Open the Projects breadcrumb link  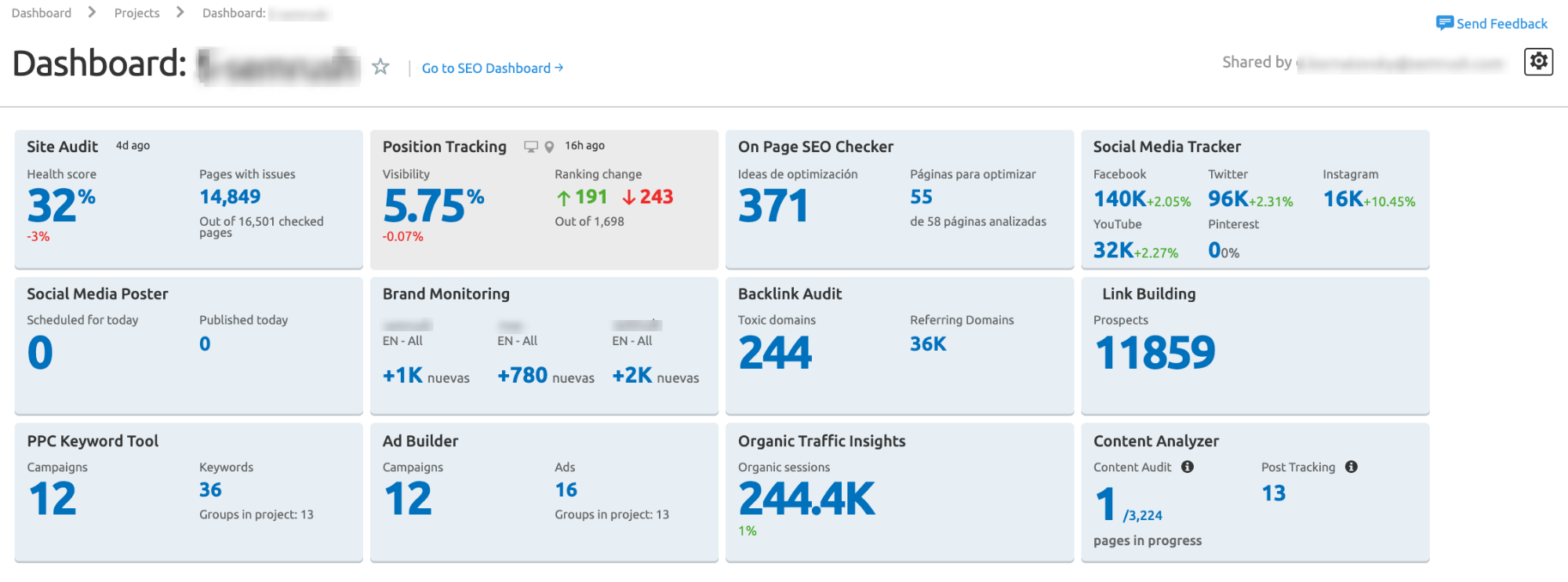click(x=136, y=13)
